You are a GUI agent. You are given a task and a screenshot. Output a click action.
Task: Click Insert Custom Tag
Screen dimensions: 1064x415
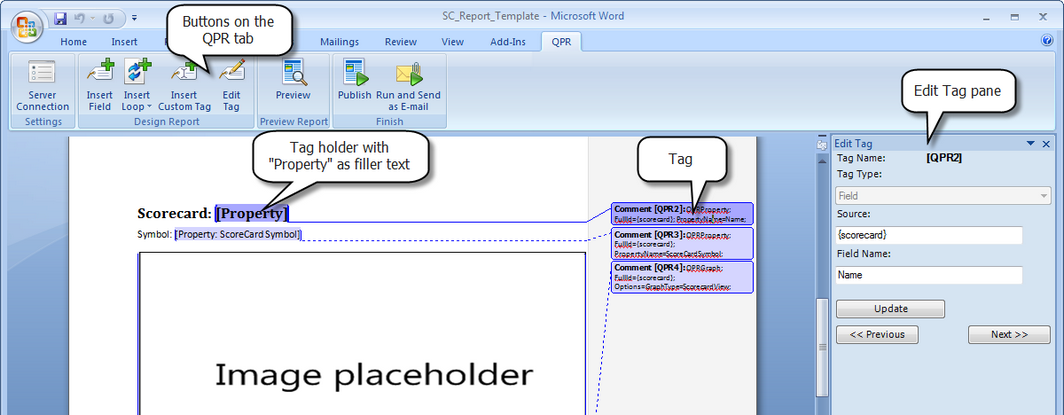[x=184, y=85]
